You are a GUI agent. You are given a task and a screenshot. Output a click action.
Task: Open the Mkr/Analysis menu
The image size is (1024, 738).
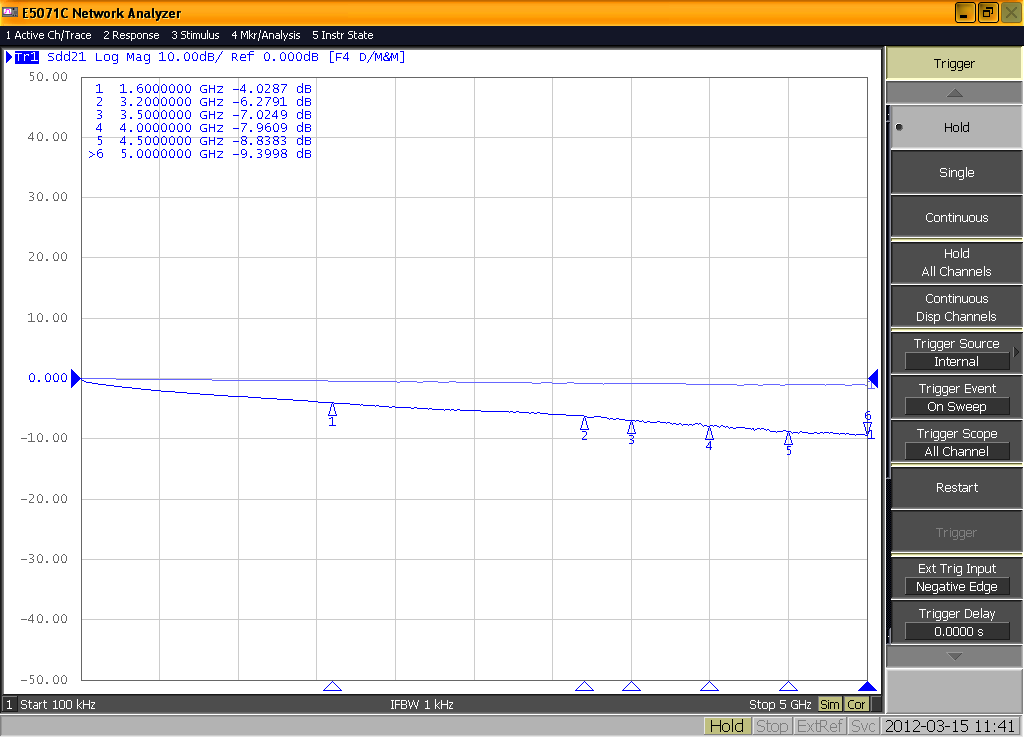[x=266, y=35]
